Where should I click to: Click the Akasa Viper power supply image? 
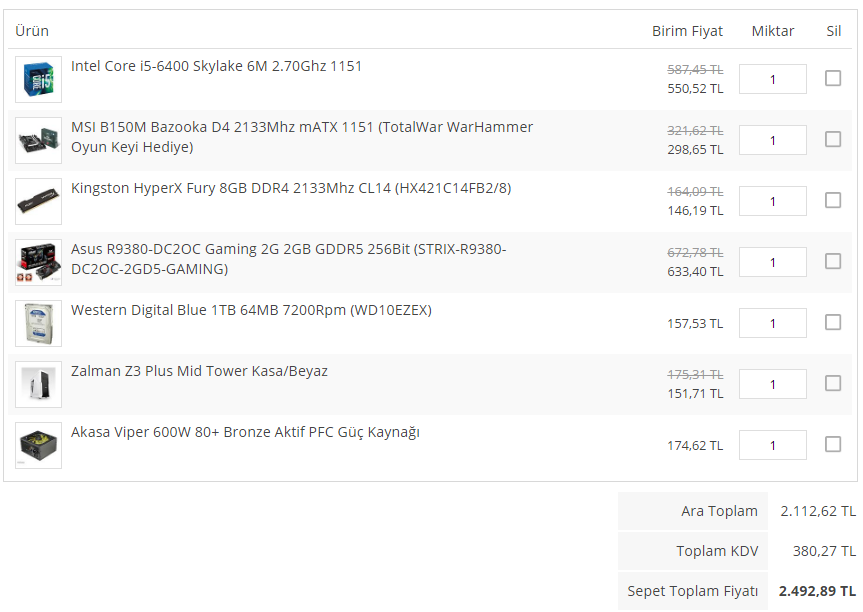point(38,446)
